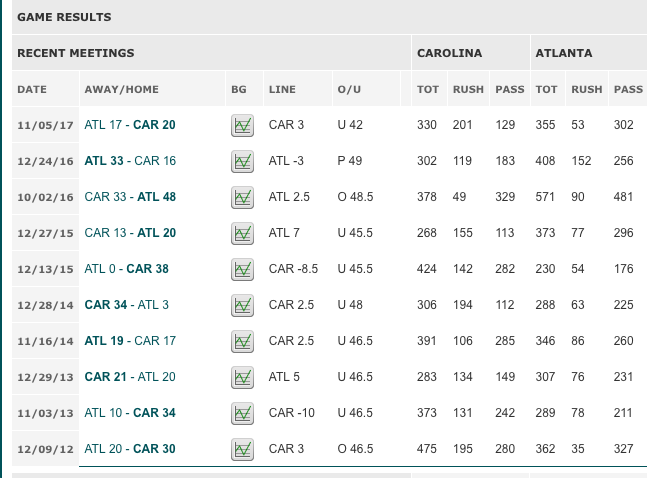Click the graph icon for 10/02/16 game

click(242, 197)
